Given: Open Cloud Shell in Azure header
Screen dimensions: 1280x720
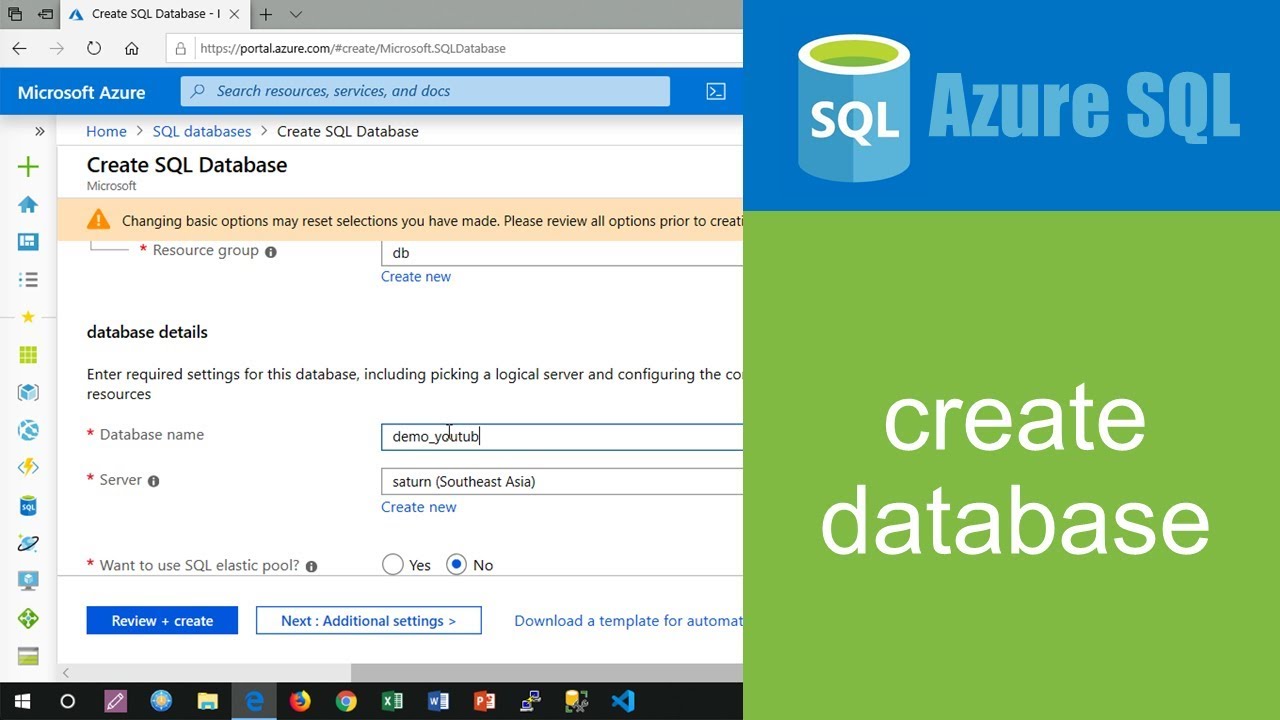Looking at the screenshot, I should click(x=716, y=91).
